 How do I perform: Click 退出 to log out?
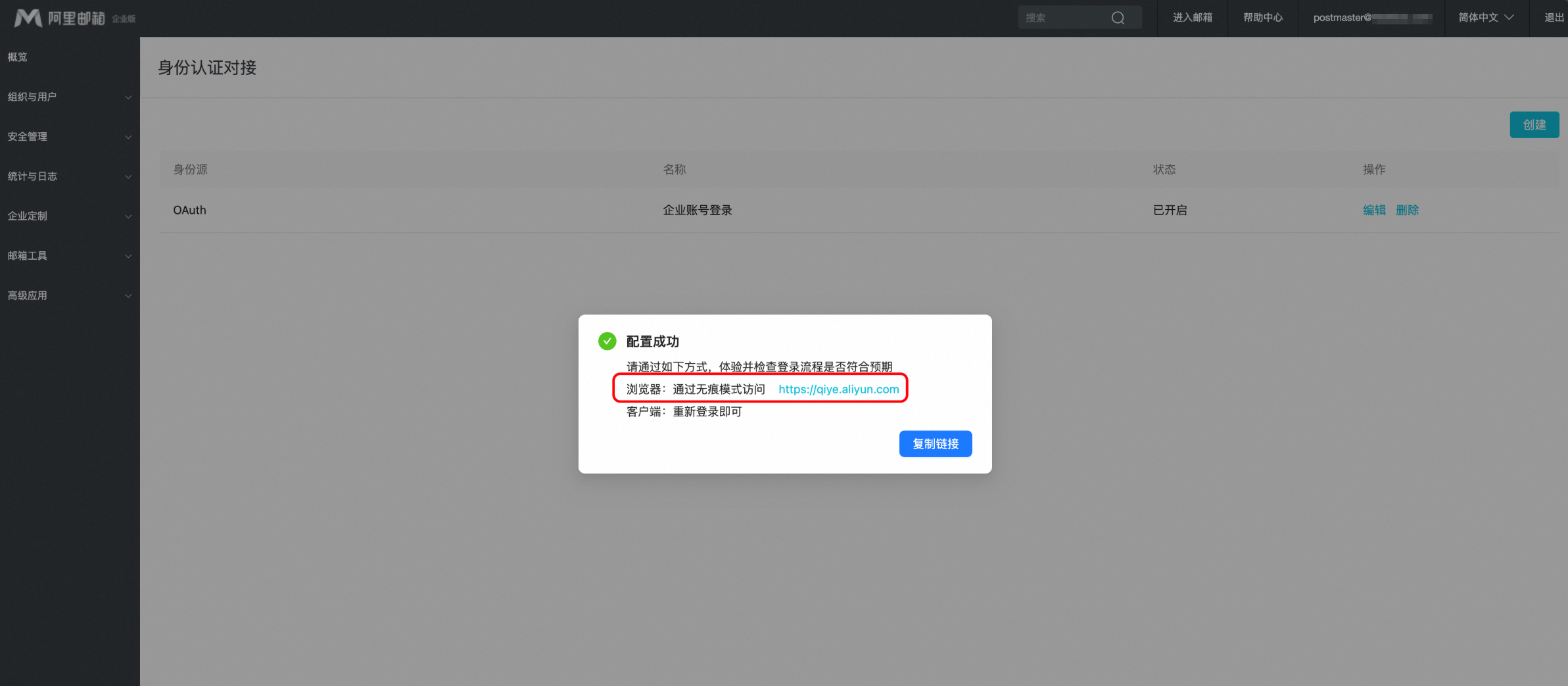[1554, 18]
